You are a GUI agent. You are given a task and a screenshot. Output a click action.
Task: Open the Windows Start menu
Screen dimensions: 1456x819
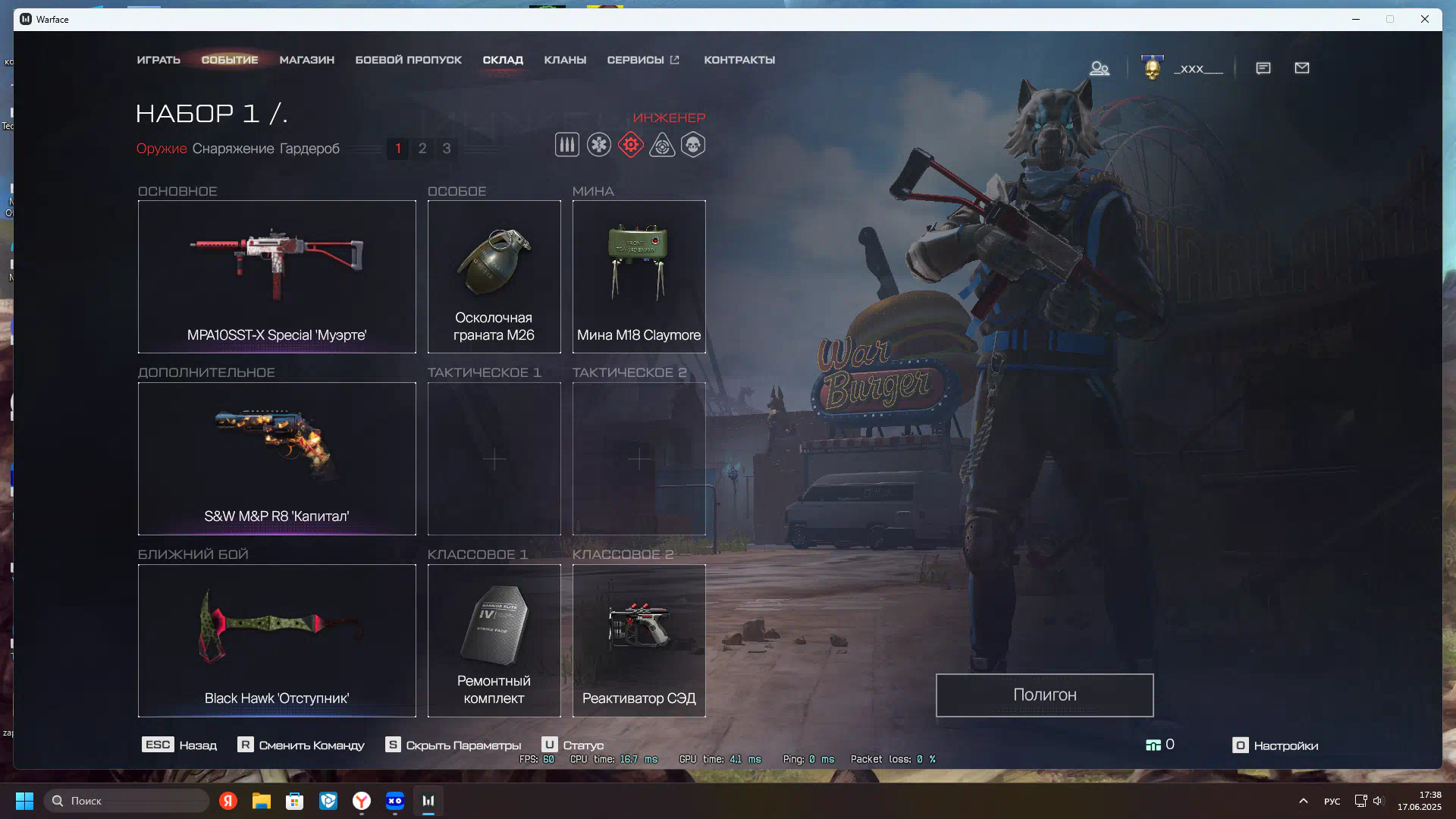25,801
